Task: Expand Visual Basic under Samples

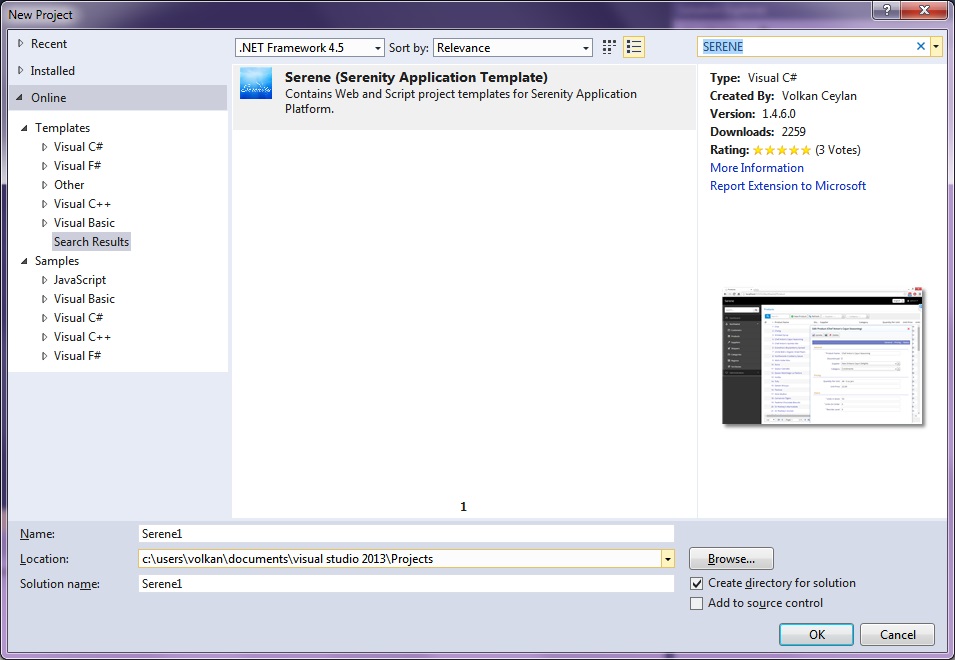Action: click(x=44, y=299)
